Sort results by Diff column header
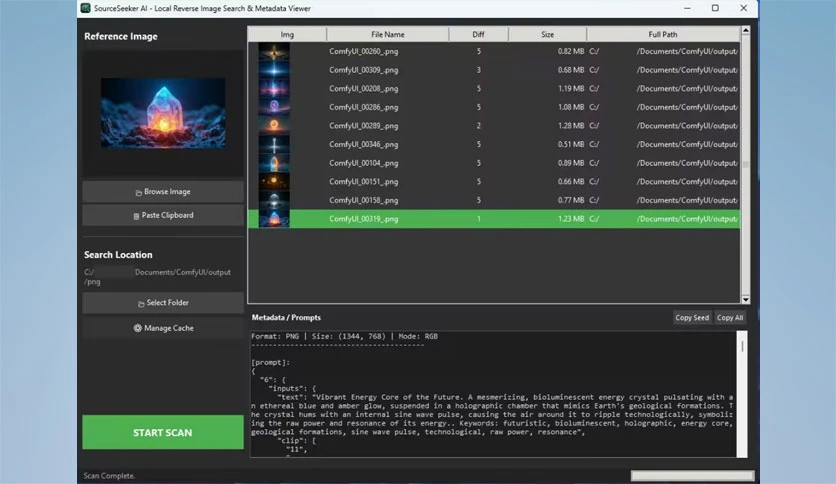 click(478, 34)
